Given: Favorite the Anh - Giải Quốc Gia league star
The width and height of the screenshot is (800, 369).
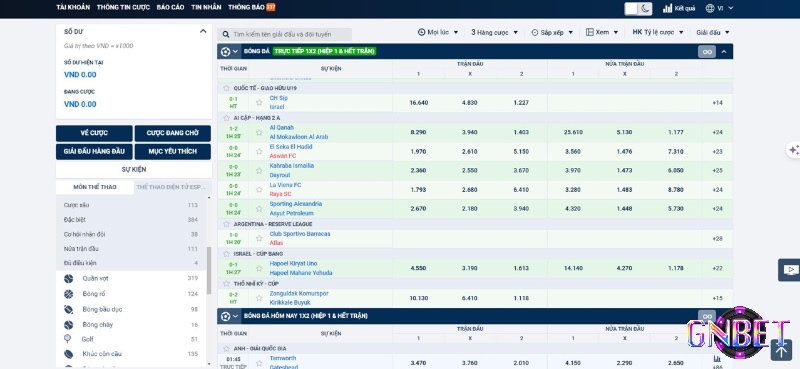Looking at the screenshot, I should coord(227,349).
